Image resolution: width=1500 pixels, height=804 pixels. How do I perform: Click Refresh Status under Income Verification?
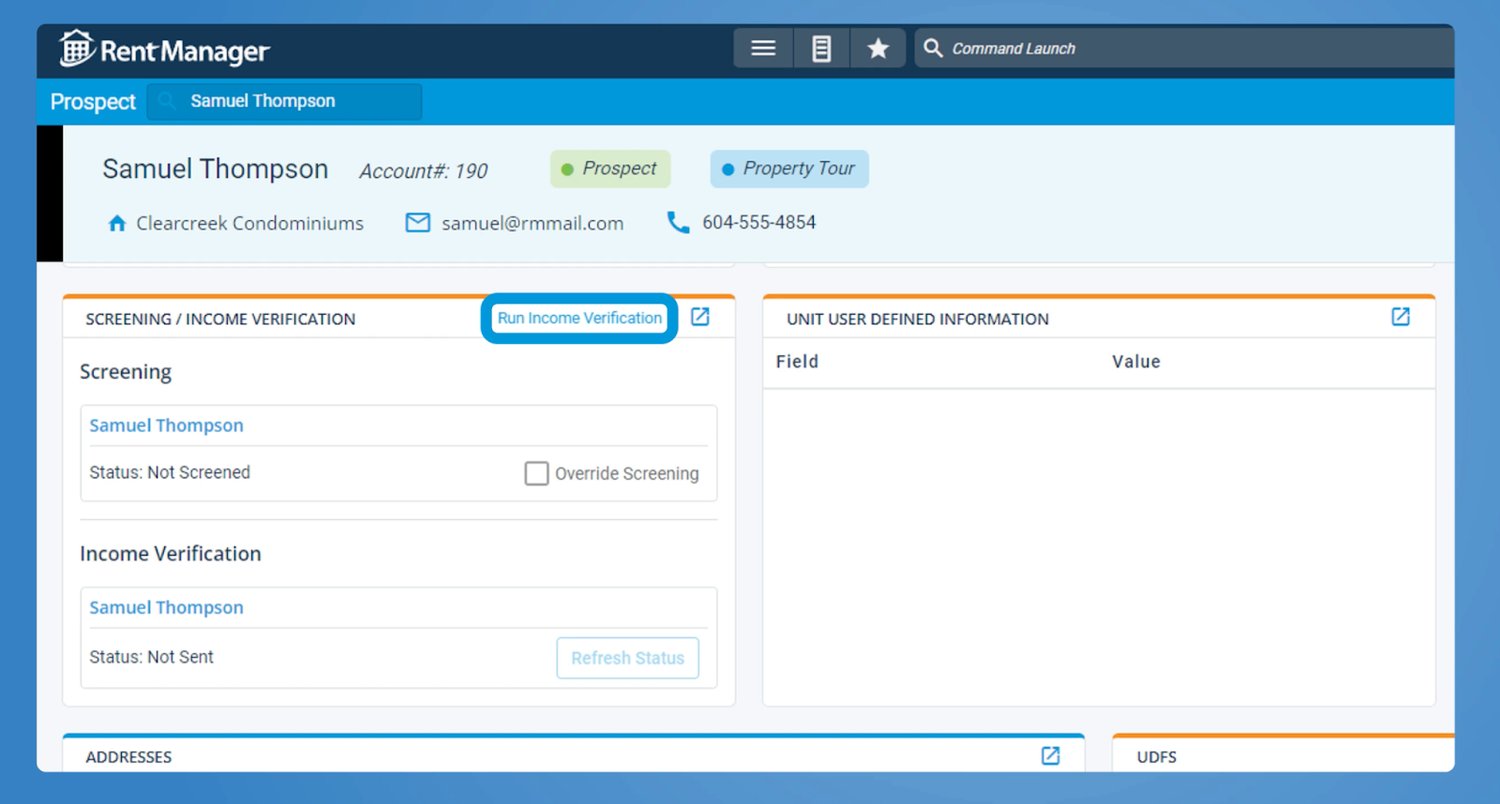[627, 658]
